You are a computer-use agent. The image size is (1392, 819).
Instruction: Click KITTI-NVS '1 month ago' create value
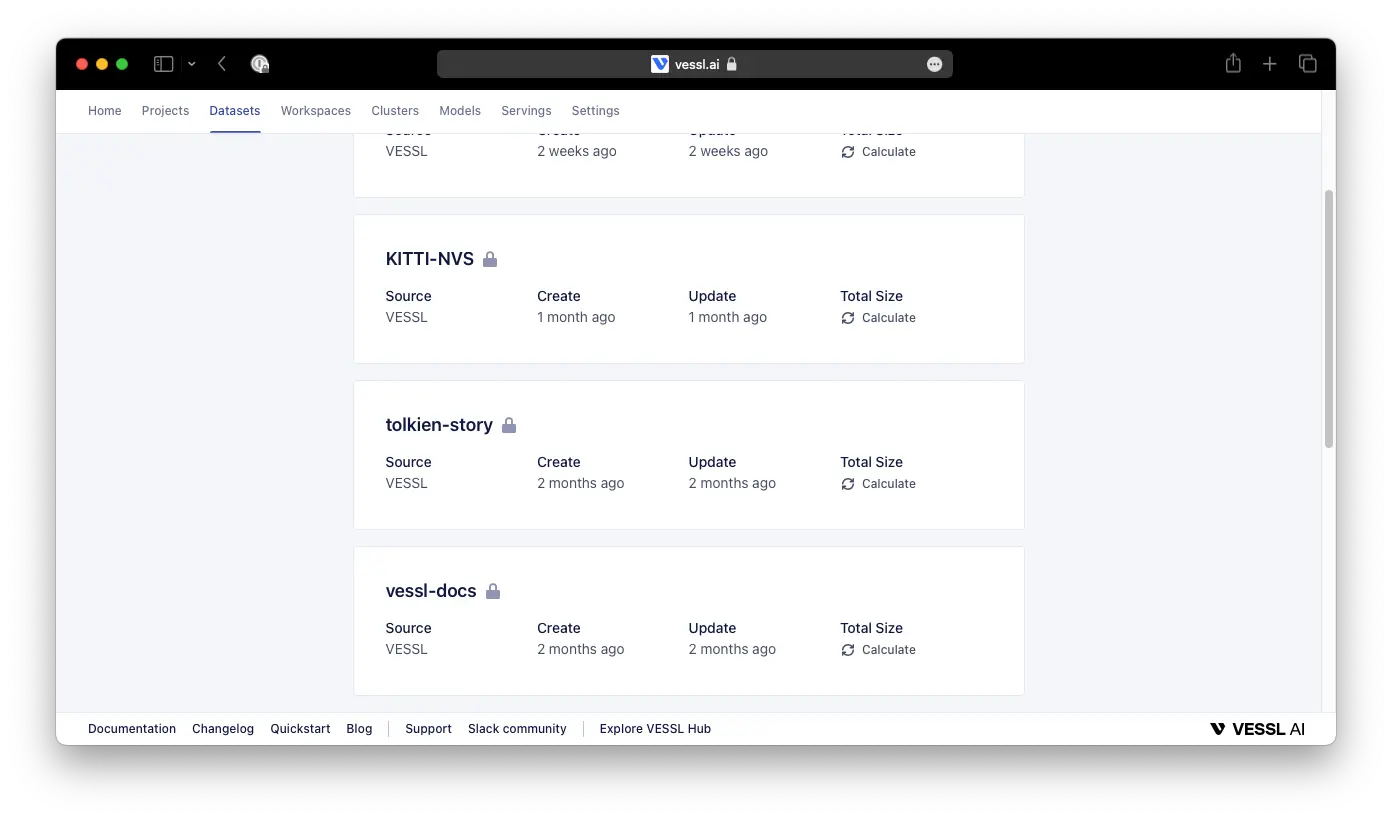(x=576, y=317)
